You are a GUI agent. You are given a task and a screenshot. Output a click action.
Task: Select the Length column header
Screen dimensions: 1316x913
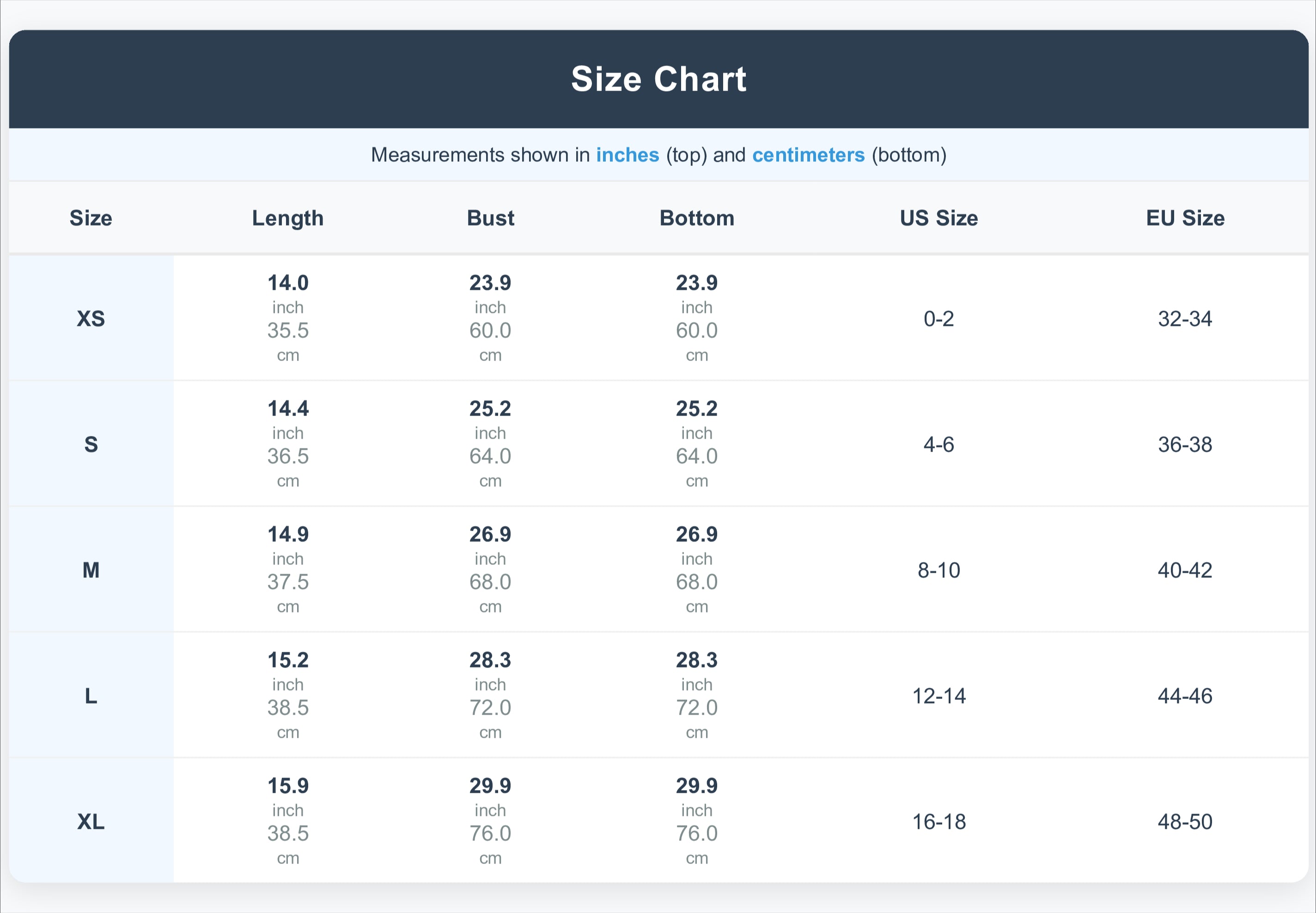(287, 218)
